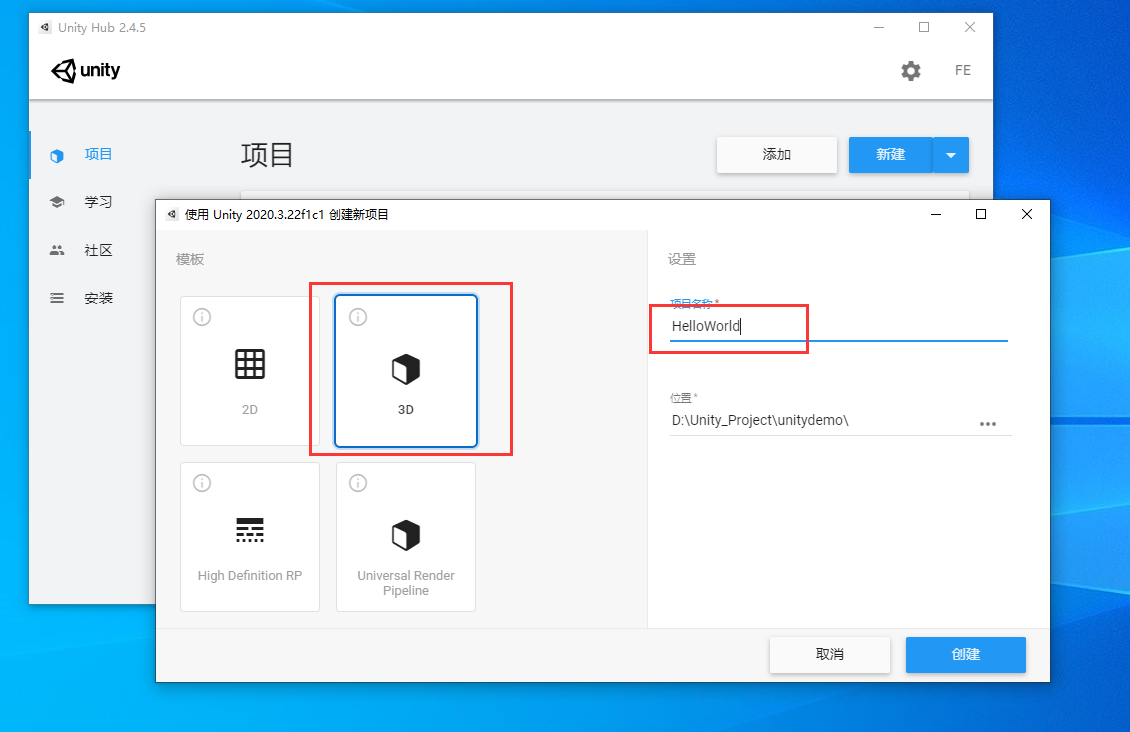Close the create project dialog

[x=1027, y=215]
